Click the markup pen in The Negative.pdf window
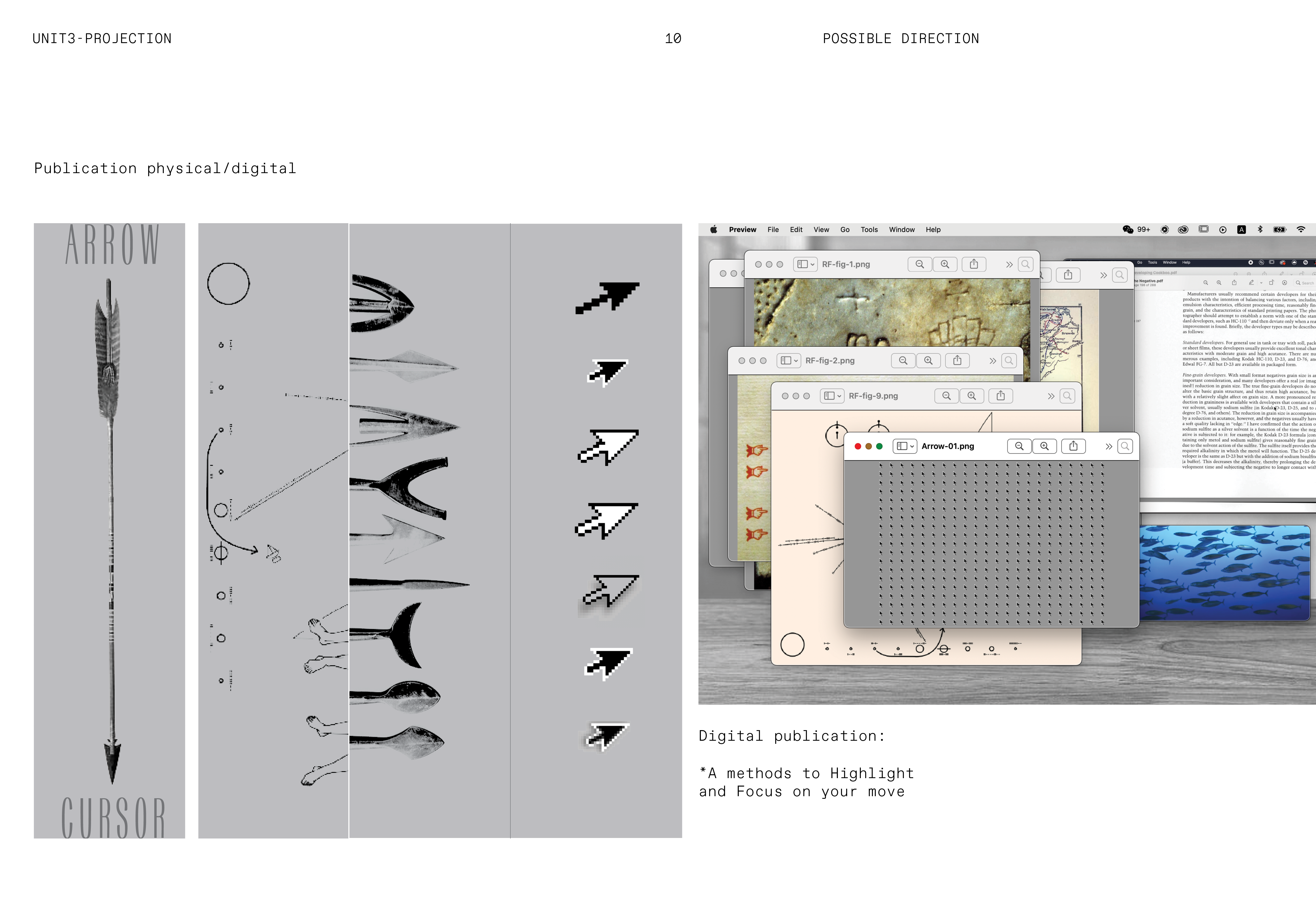The image size is (1316, 903). (1251, 283)
